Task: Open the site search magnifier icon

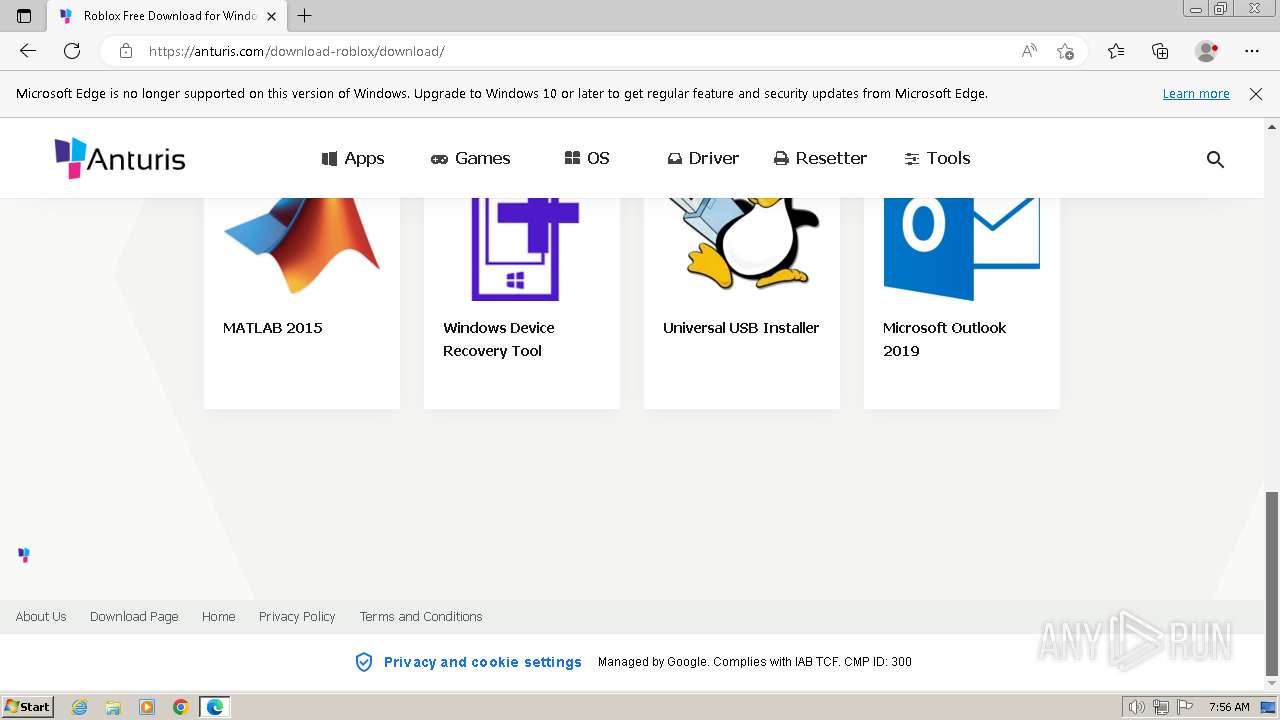Action: 1215,159
